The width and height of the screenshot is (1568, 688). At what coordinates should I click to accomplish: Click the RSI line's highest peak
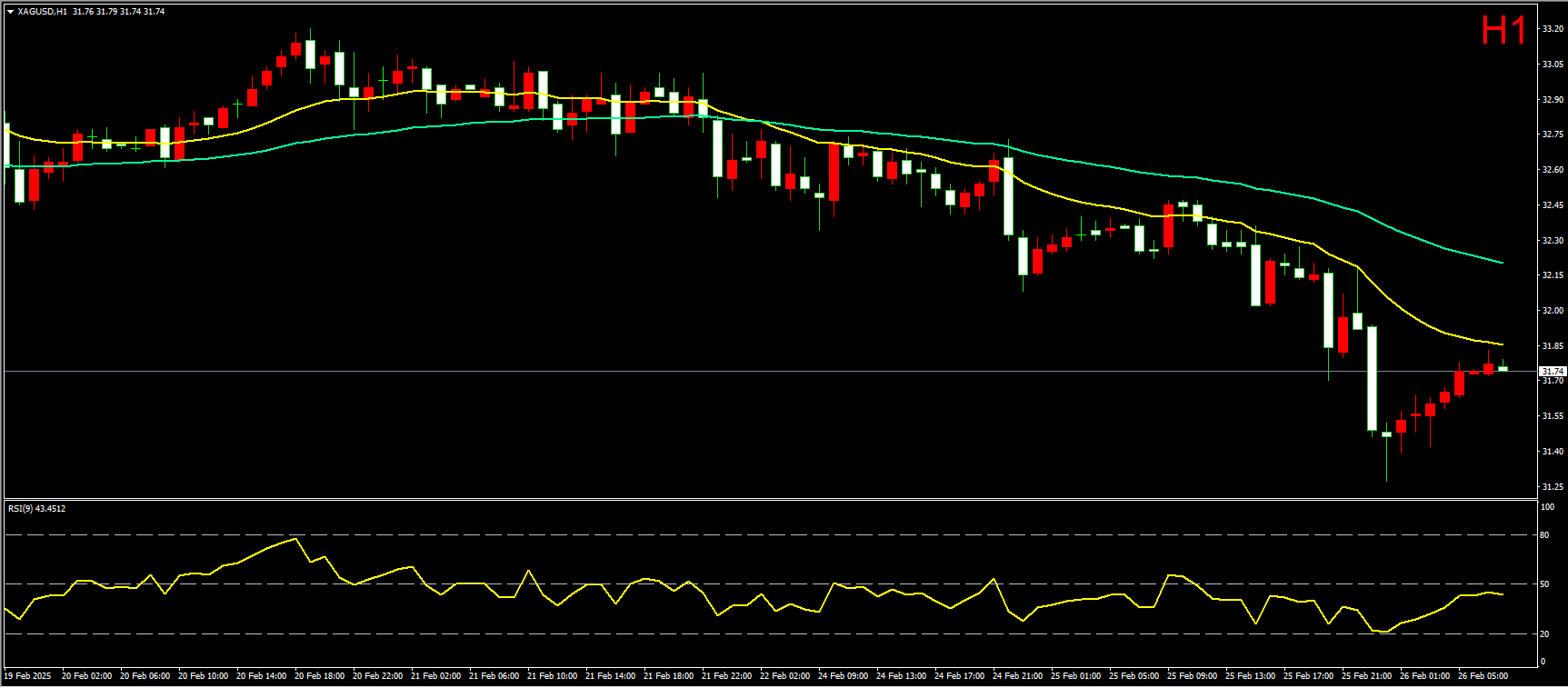tap(295, 539)
